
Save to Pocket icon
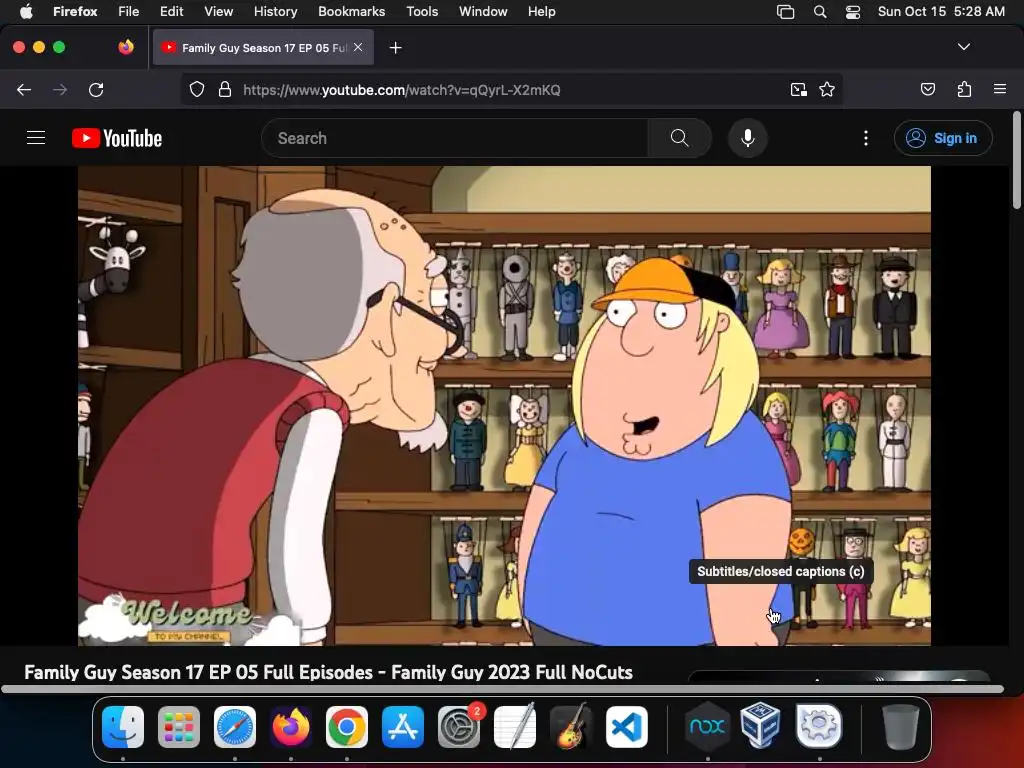point(927,89)
